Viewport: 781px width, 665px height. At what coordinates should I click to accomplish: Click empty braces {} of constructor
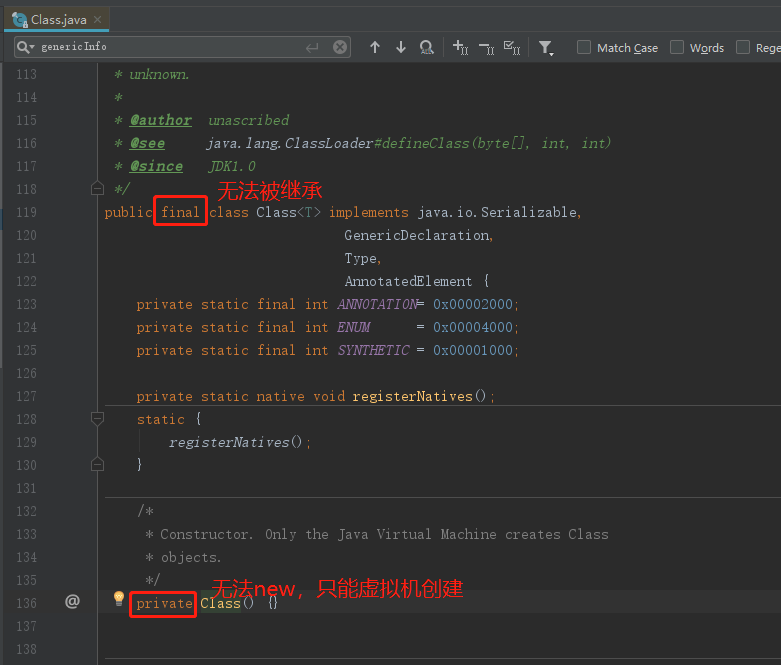(x=272, y=603)
